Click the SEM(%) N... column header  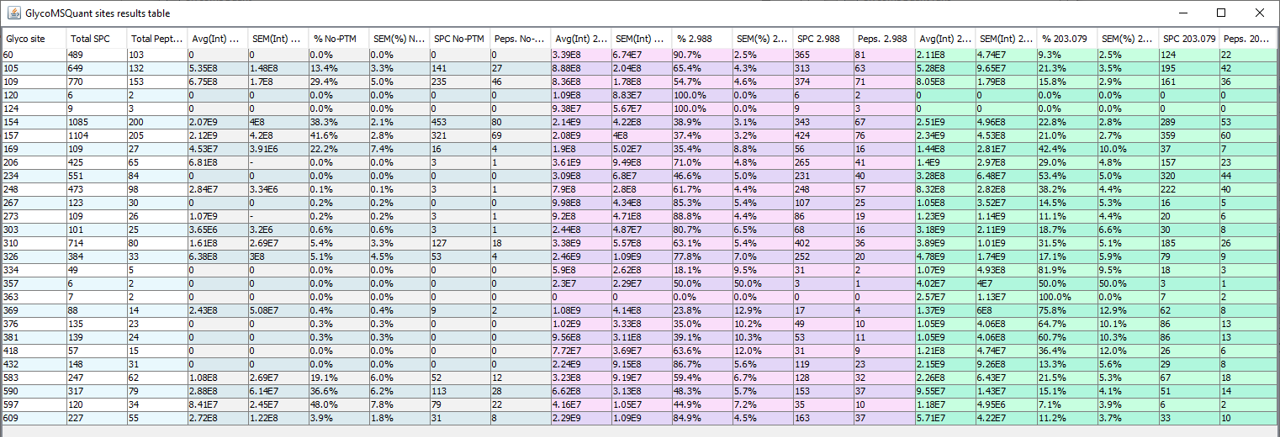click(399, 38)
